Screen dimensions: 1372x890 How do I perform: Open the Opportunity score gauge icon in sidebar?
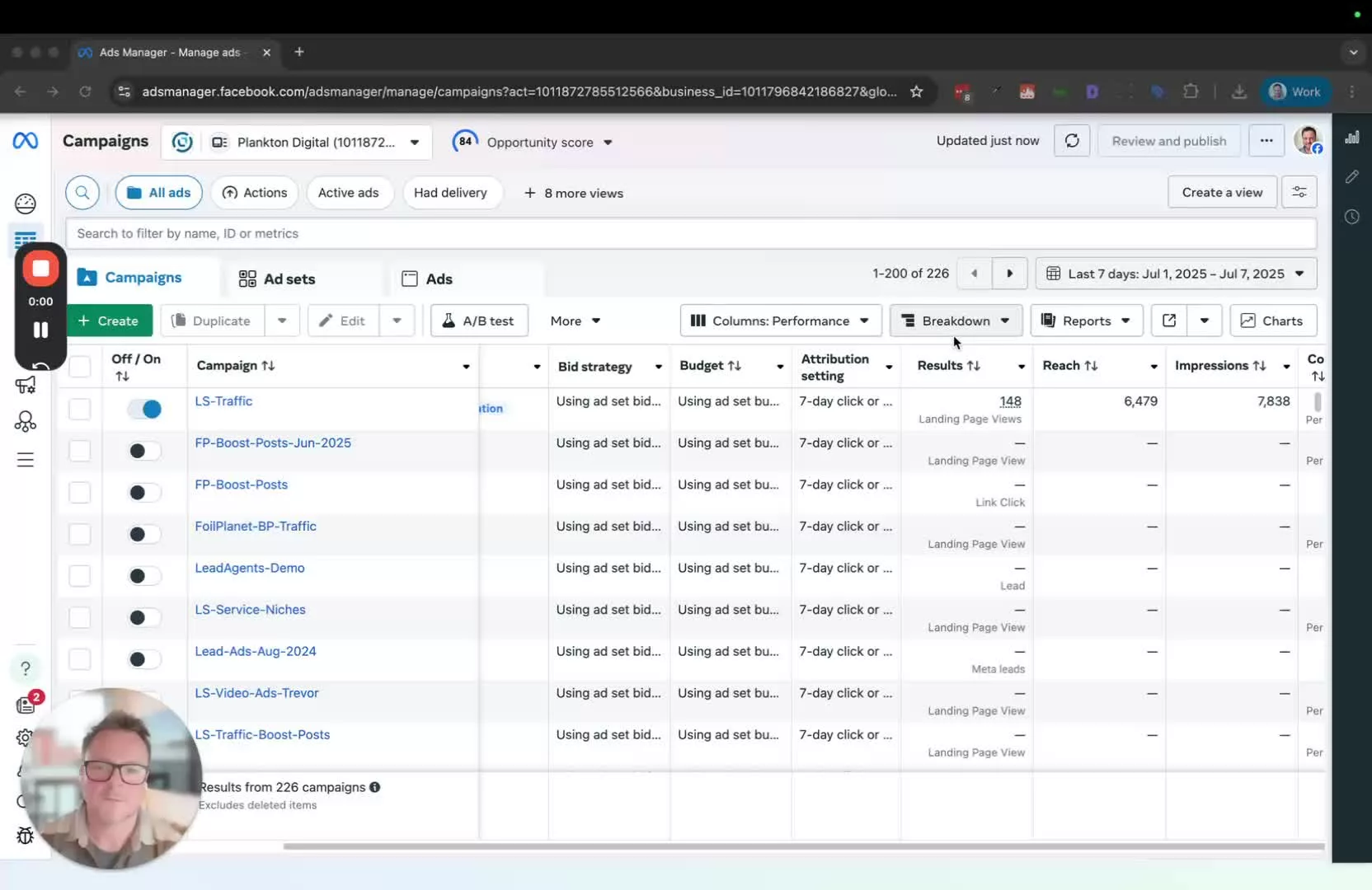26,203
